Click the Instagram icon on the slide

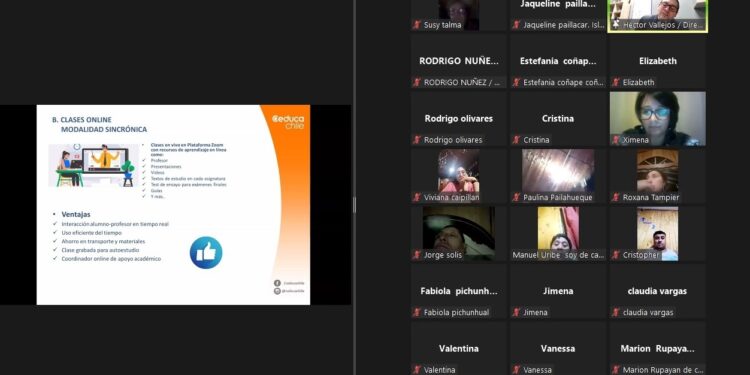coord(277,291)
